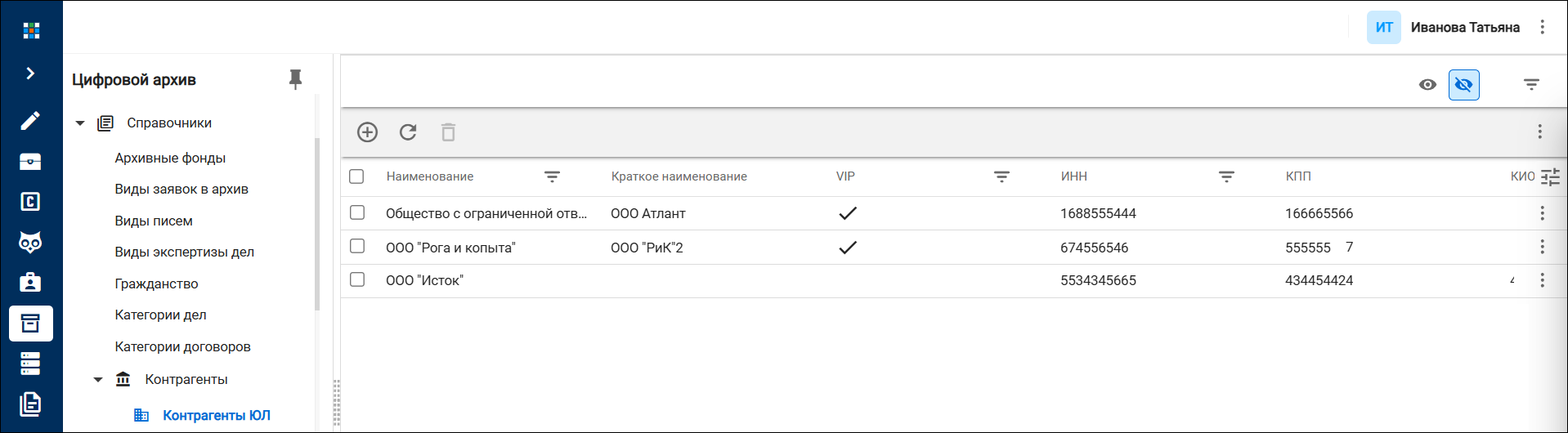The height and width of the screenshot is (433, 1568).
Task: Toggle the crossed-eye hide view button
Action: 1463,85
